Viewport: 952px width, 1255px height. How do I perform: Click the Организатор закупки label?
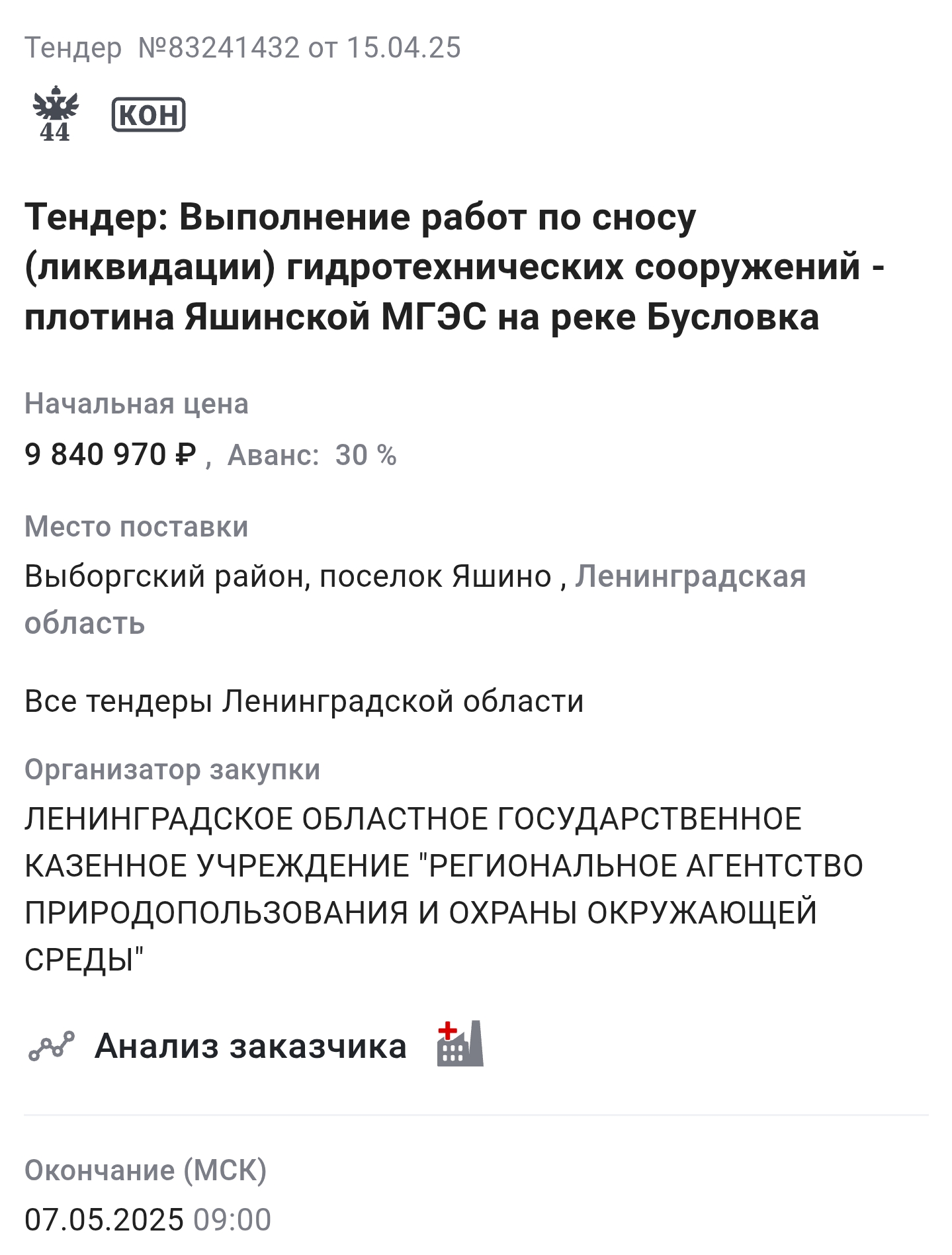point(172,769)
